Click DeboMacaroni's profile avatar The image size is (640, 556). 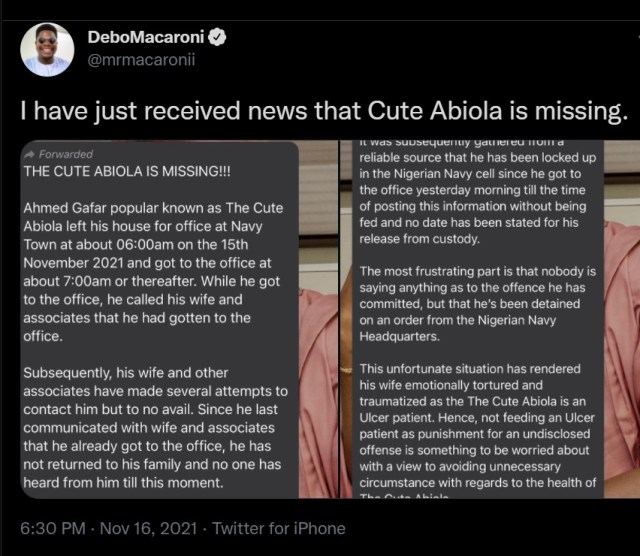47,49
